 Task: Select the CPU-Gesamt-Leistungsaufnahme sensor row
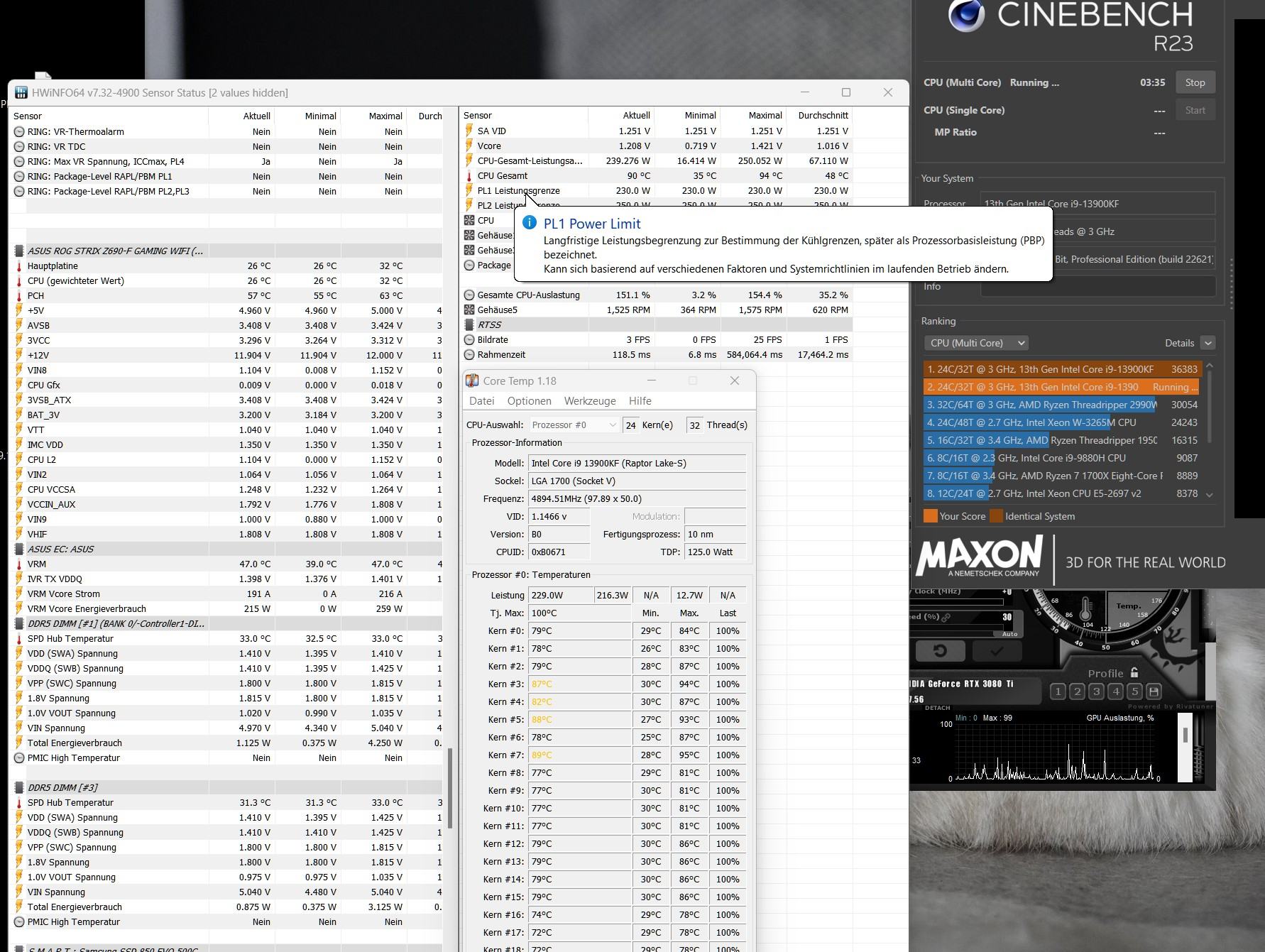[657, 160]
